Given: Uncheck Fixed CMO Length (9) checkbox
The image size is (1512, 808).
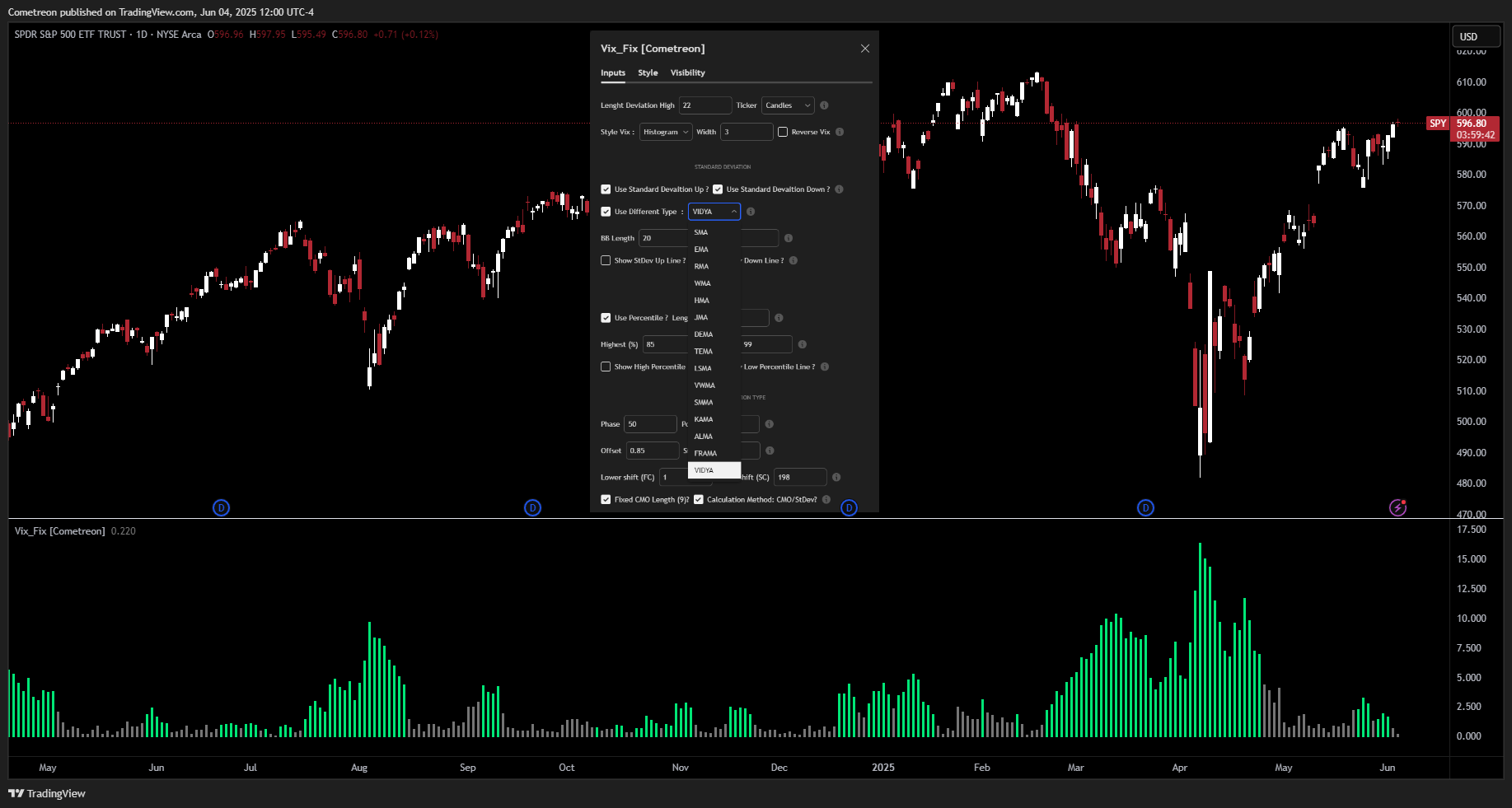Looking at the screenshot, I should 606,499.
